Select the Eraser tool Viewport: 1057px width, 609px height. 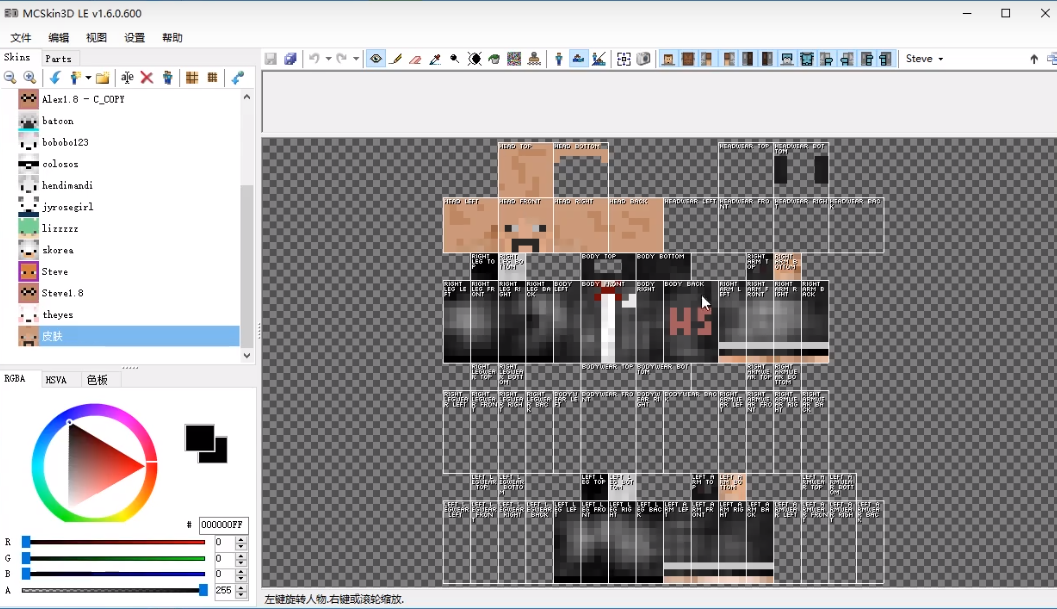tap(415, 59)
